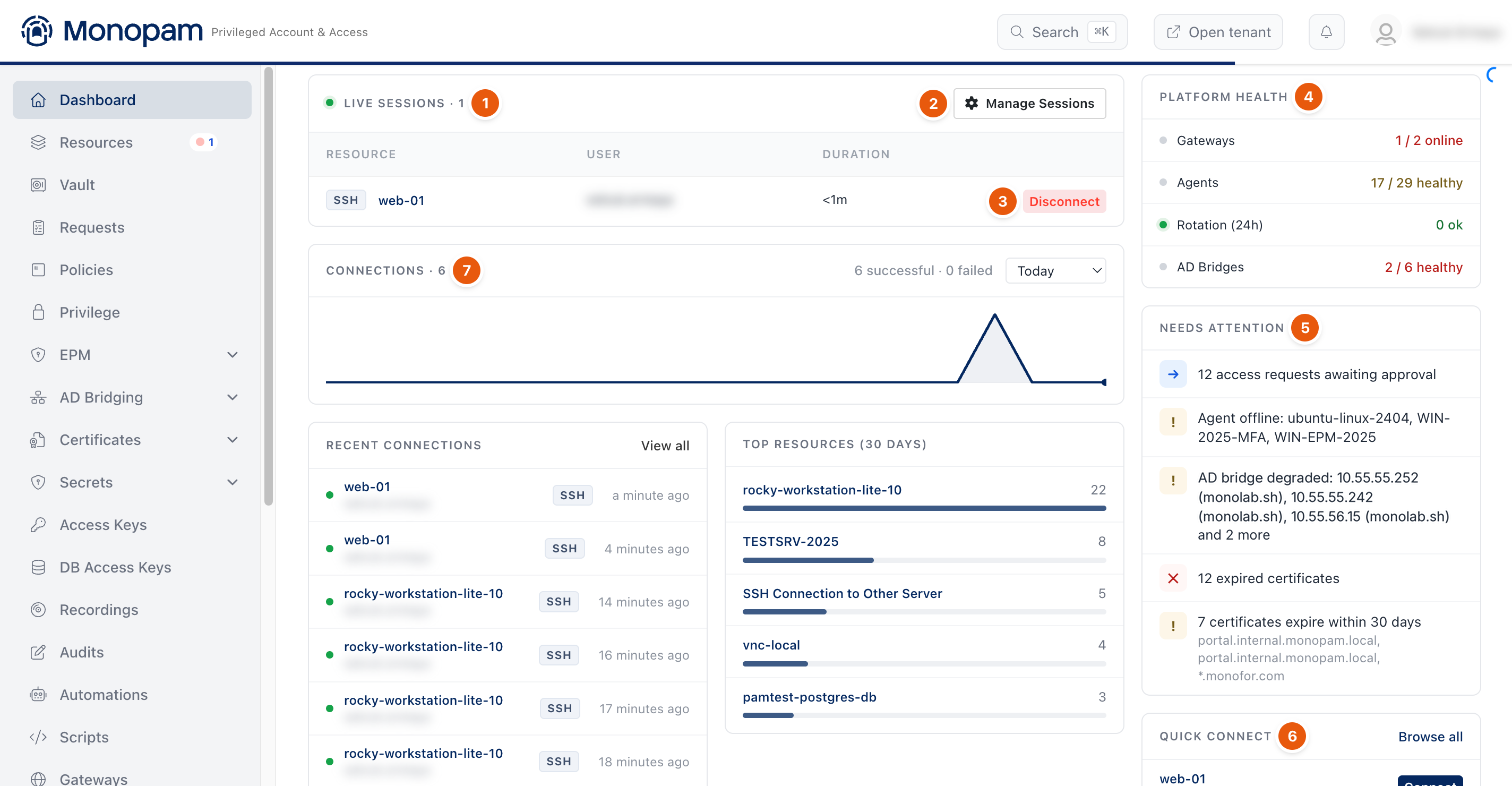
Task: Click Browse all in Quick Connect
Action: click(x=1430, y=736)
